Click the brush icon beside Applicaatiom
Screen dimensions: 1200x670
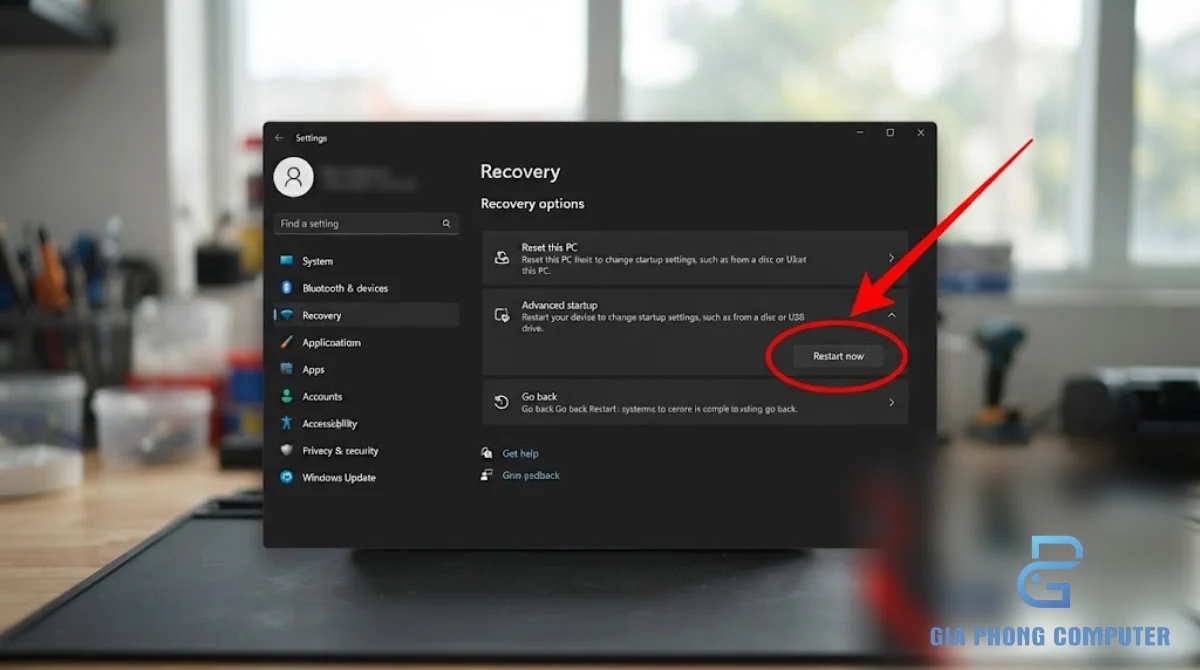pos(287,342)
